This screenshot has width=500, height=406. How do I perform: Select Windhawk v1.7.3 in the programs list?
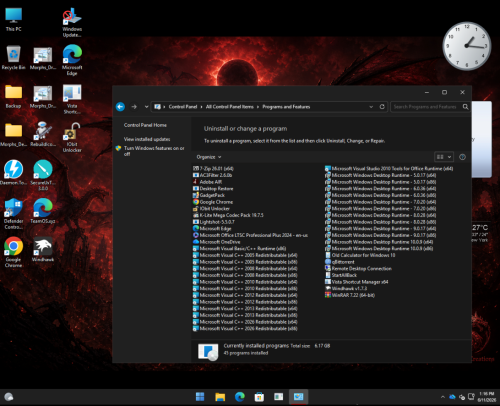click(x=346, y=288)
